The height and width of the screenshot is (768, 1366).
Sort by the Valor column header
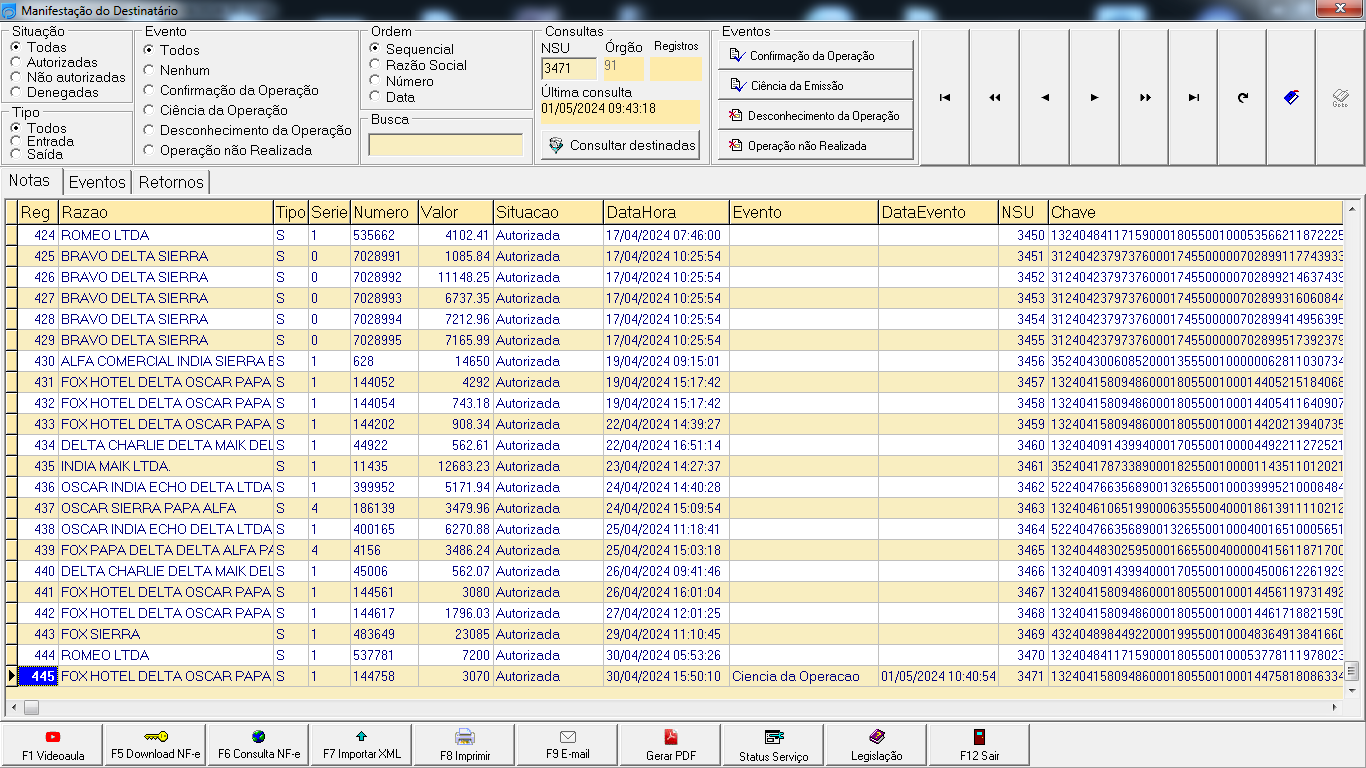[455, 212]
